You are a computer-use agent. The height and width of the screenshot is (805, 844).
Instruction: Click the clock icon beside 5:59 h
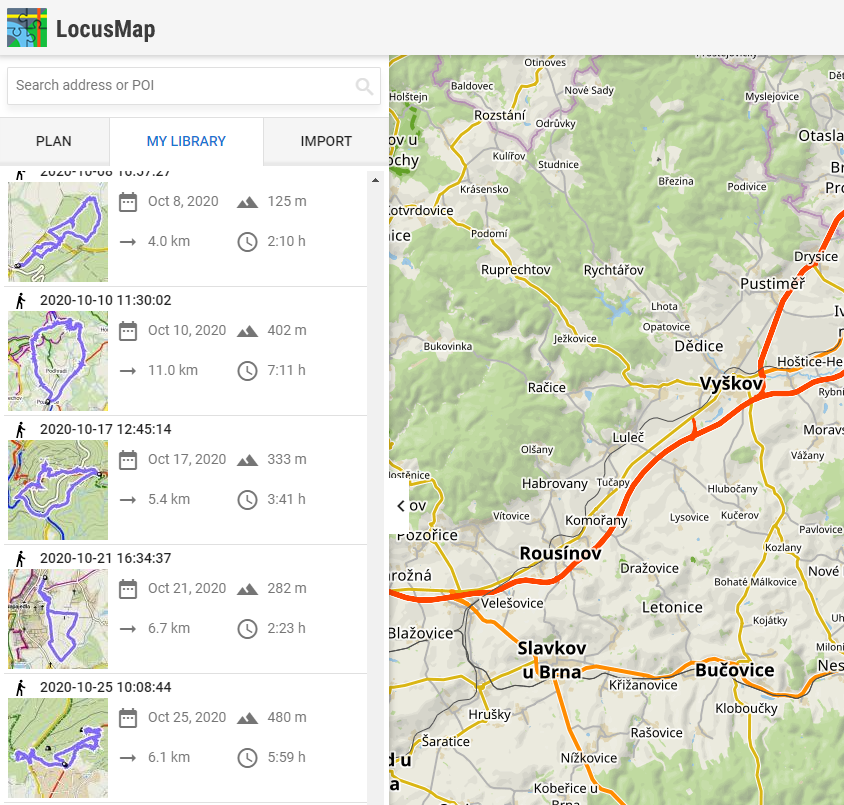[x=247, y=758]
